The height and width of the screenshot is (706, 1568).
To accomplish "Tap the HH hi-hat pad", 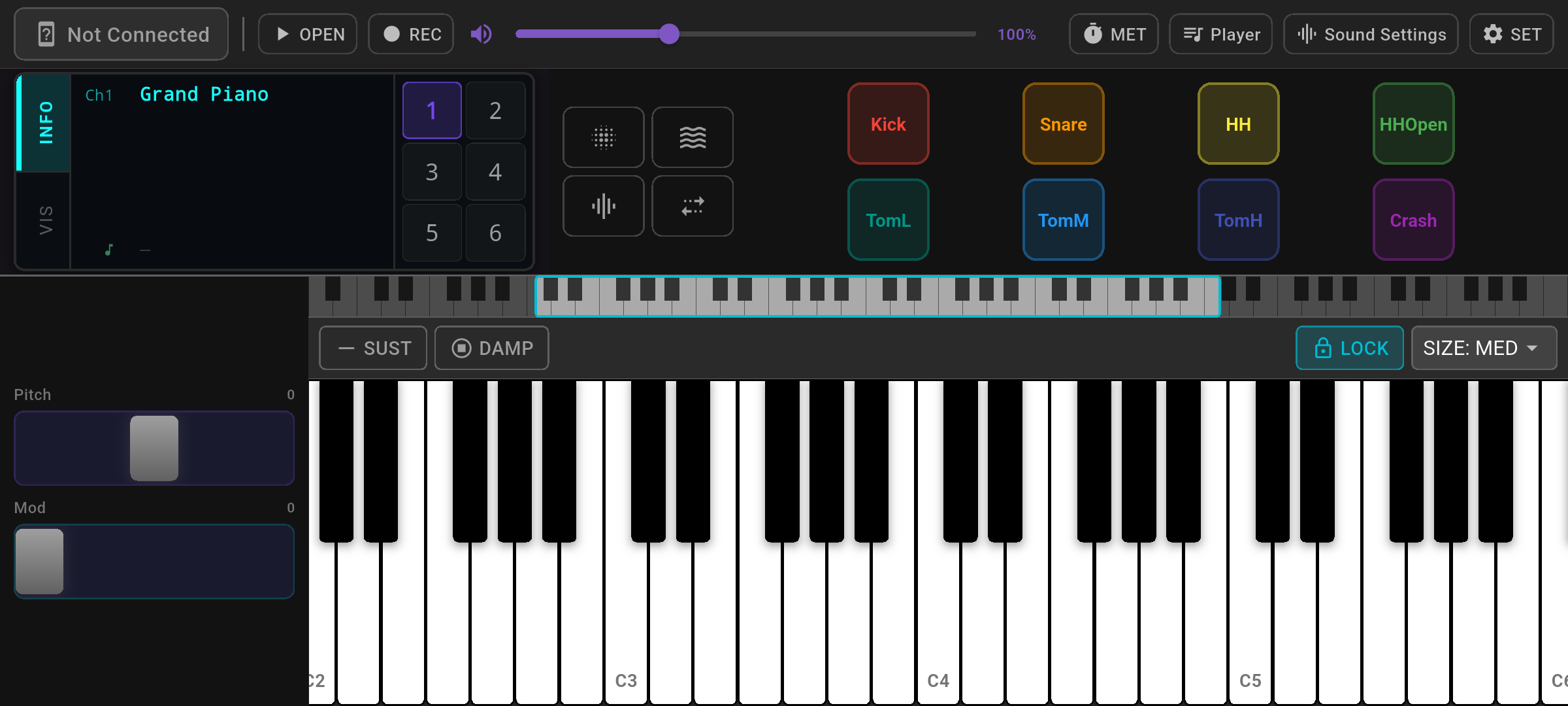I will click(1238, 124).
